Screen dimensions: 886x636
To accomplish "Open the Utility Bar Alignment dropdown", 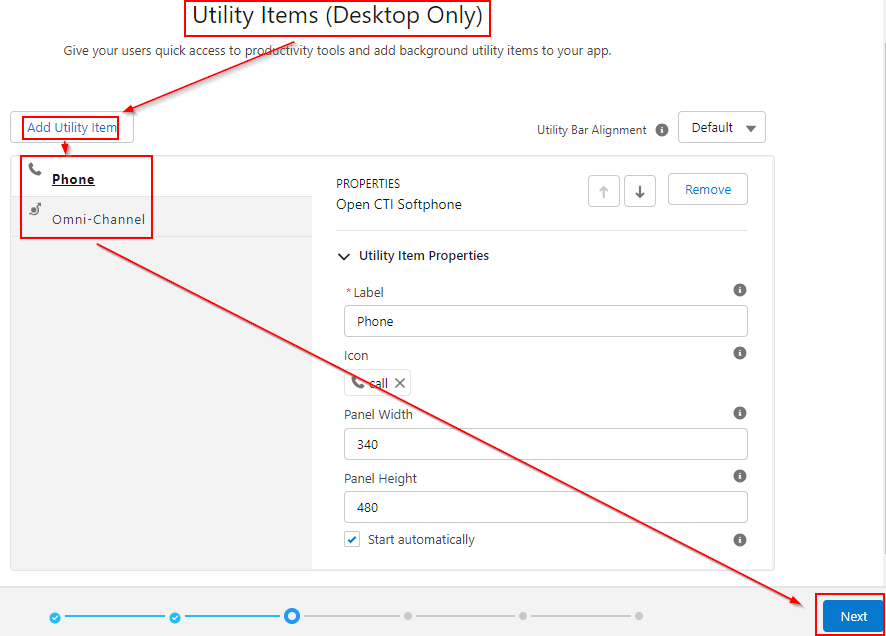I will (x=721, y=128).
